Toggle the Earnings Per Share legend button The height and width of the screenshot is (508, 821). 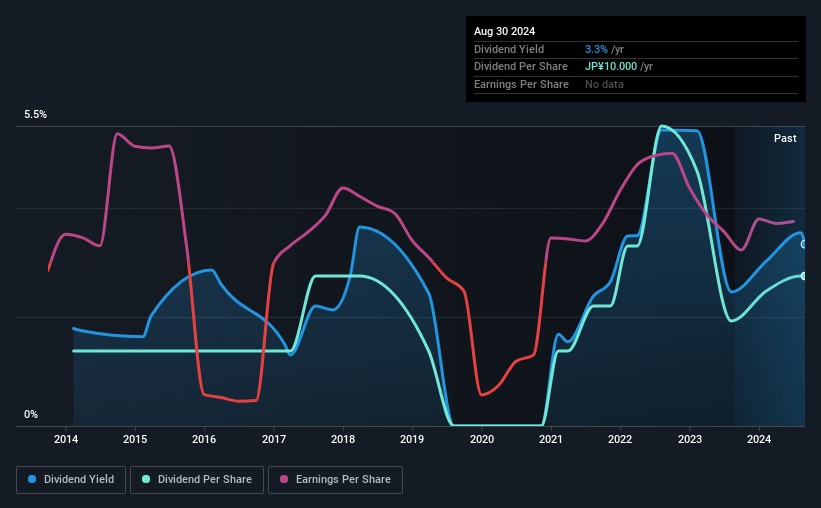click(x=336, y=480)
